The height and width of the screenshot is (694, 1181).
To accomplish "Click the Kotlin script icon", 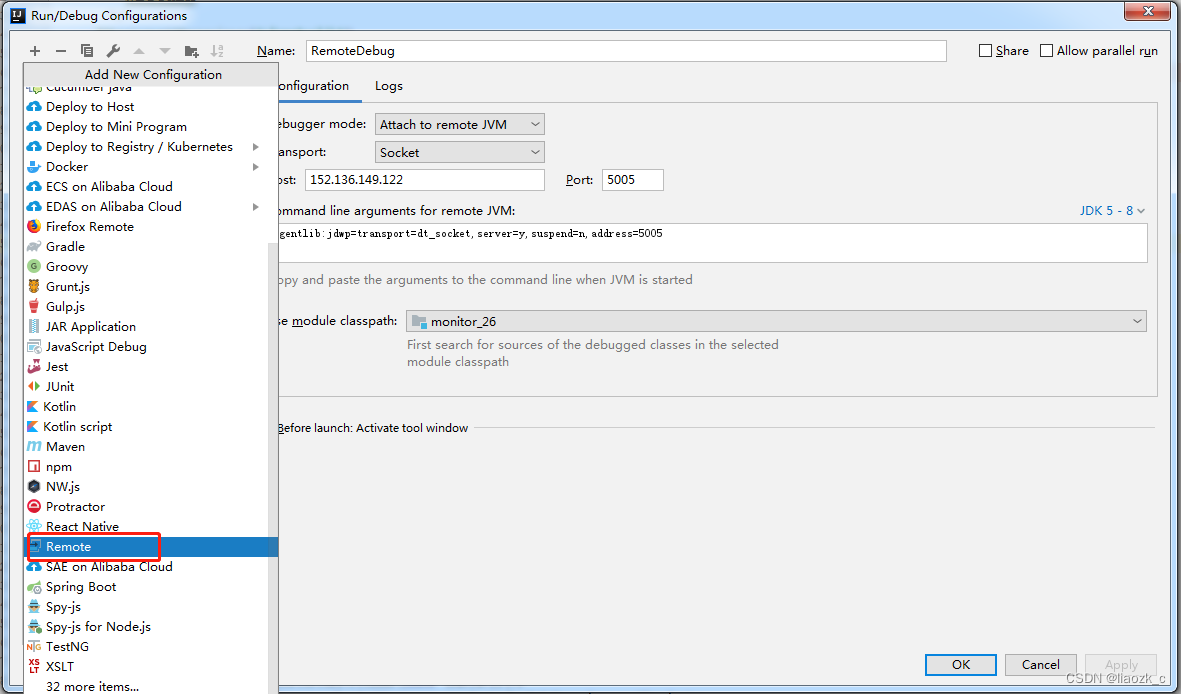I will (x=32, y=426).
